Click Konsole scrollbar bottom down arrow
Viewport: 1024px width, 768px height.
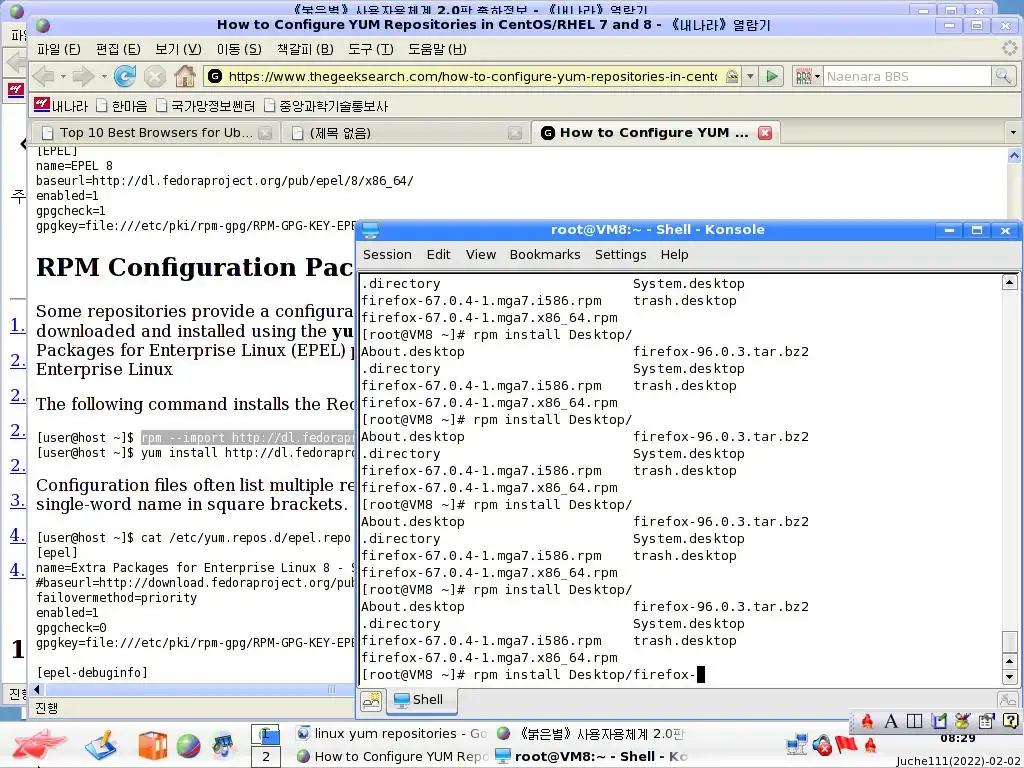(x=1009, y=677)
